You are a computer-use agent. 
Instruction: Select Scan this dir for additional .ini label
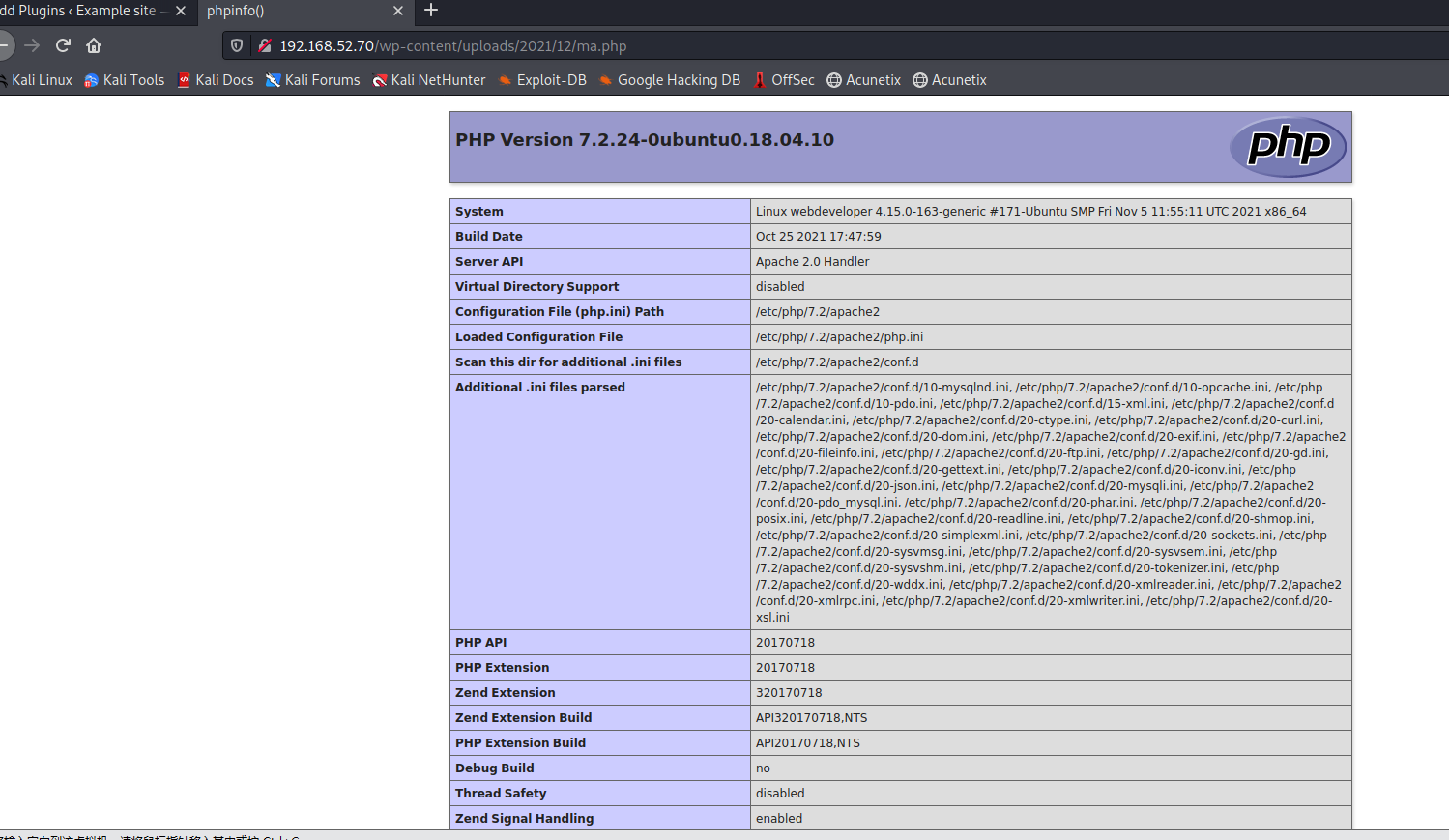[x=568, y=362]
